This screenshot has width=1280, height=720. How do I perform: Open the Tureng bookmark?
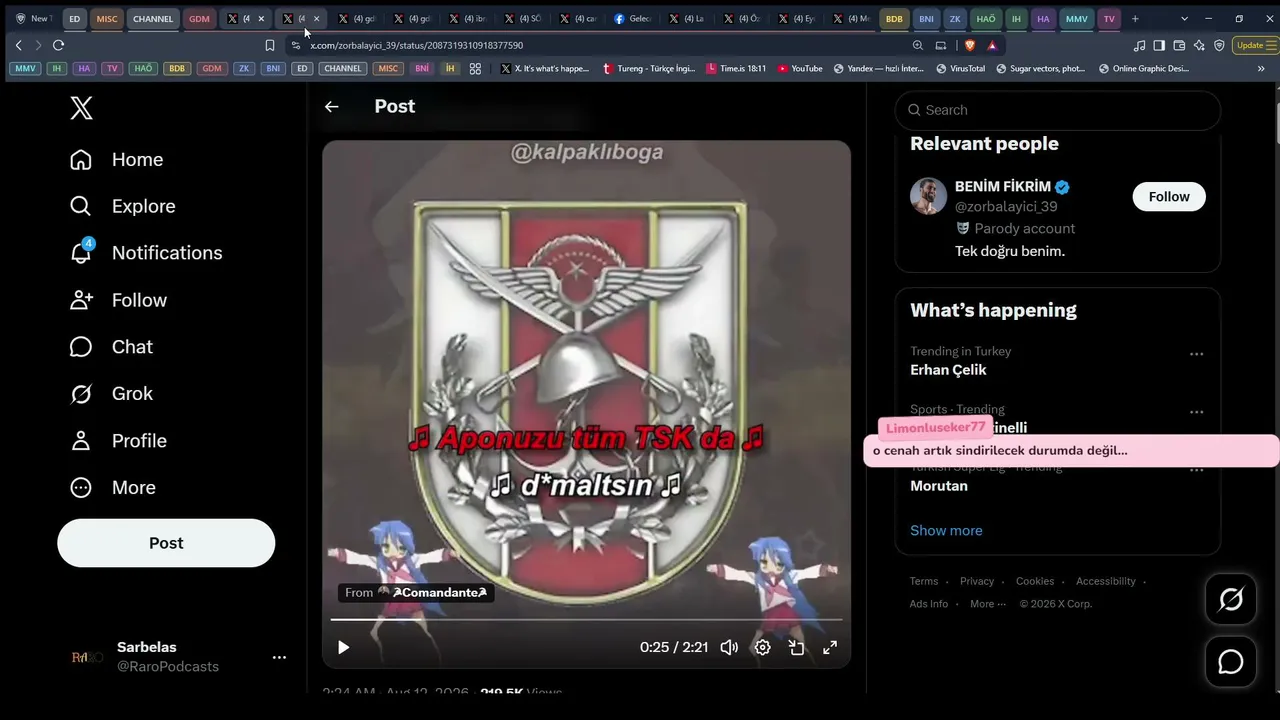649,69
